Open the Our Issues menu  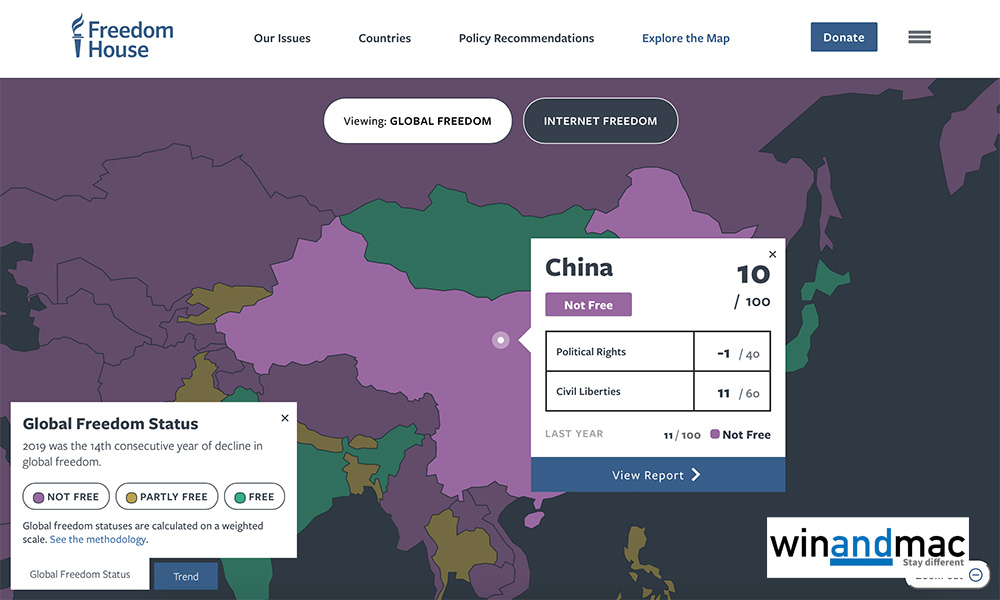point(282,38)
